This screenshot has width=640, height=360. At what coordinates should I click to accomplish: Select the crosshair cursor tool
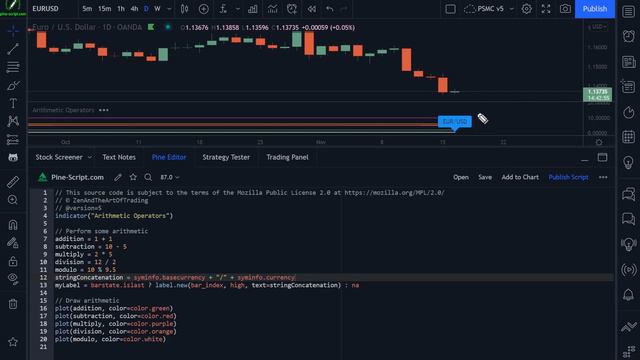click(13, 30)
